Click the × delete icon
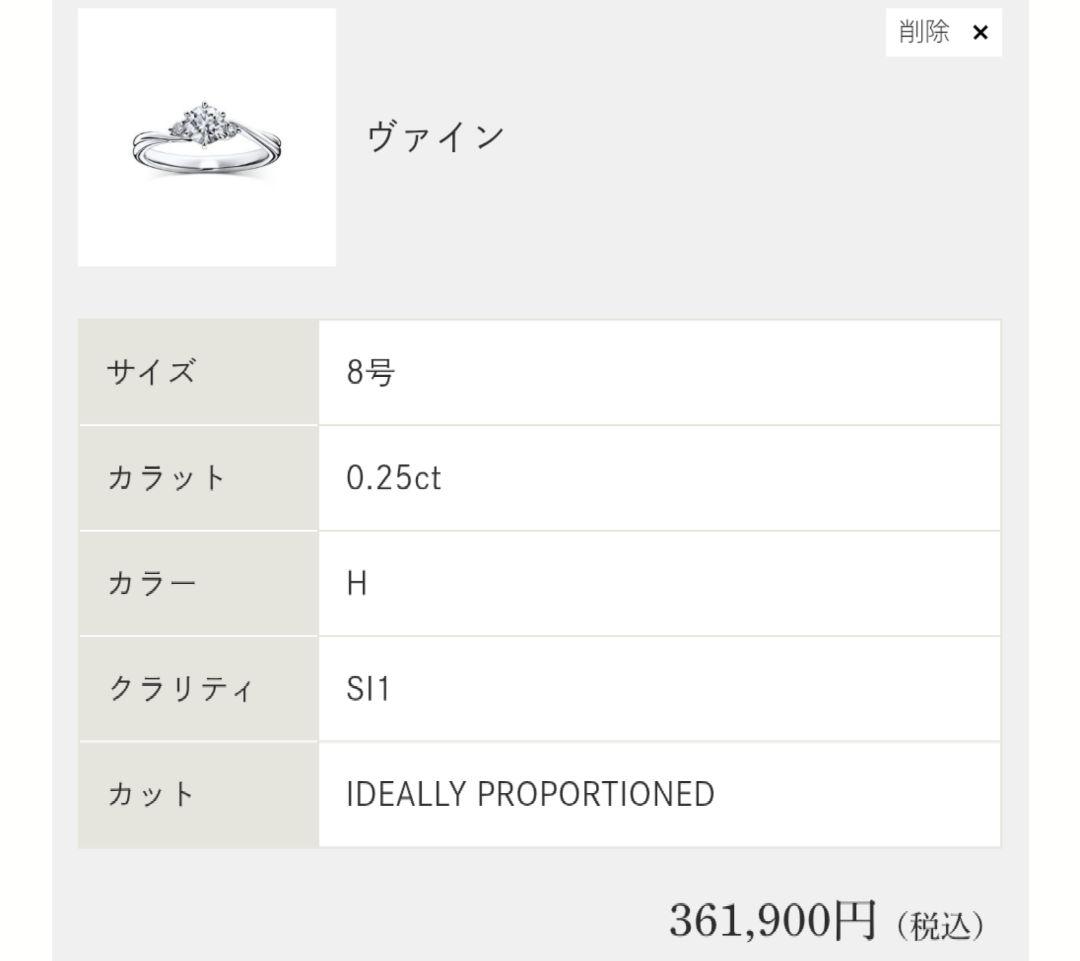1080x961 pixels. tap(980, 33)
